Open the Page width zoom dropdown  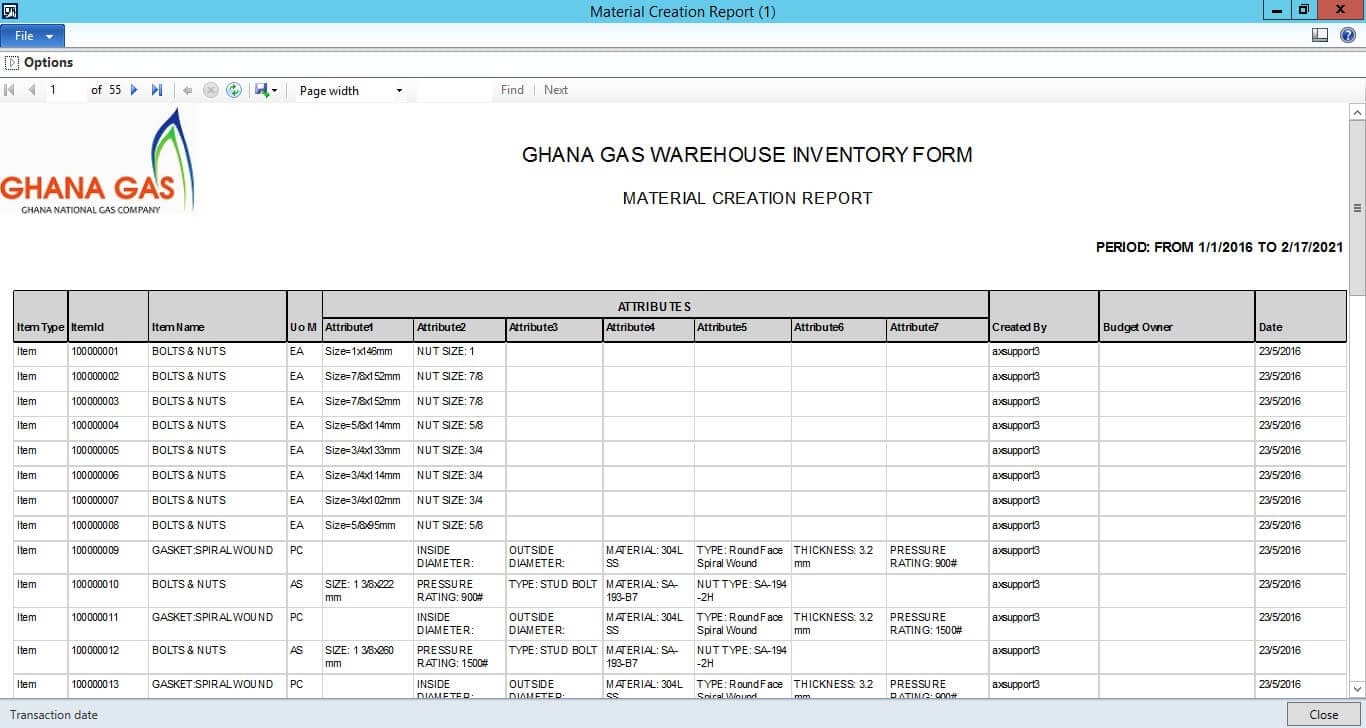click(398, 90)
